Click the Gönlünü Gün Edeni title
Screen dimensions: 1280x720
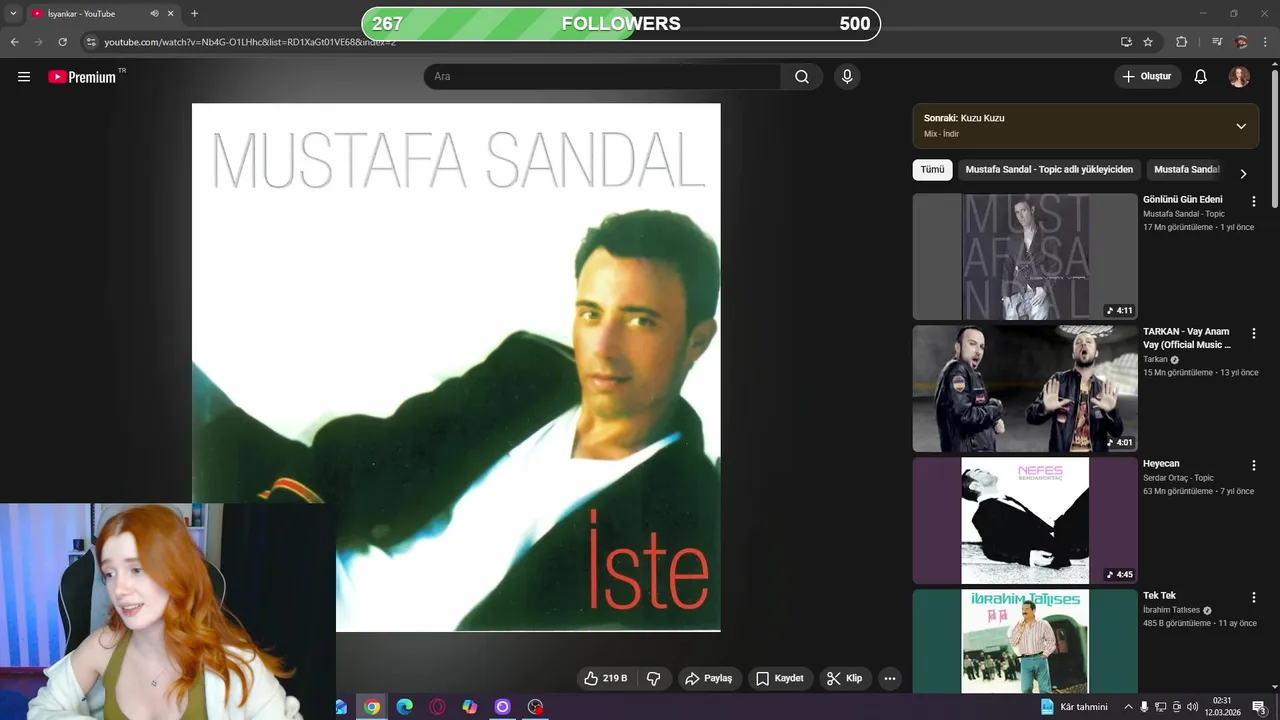click(1183, 200)
